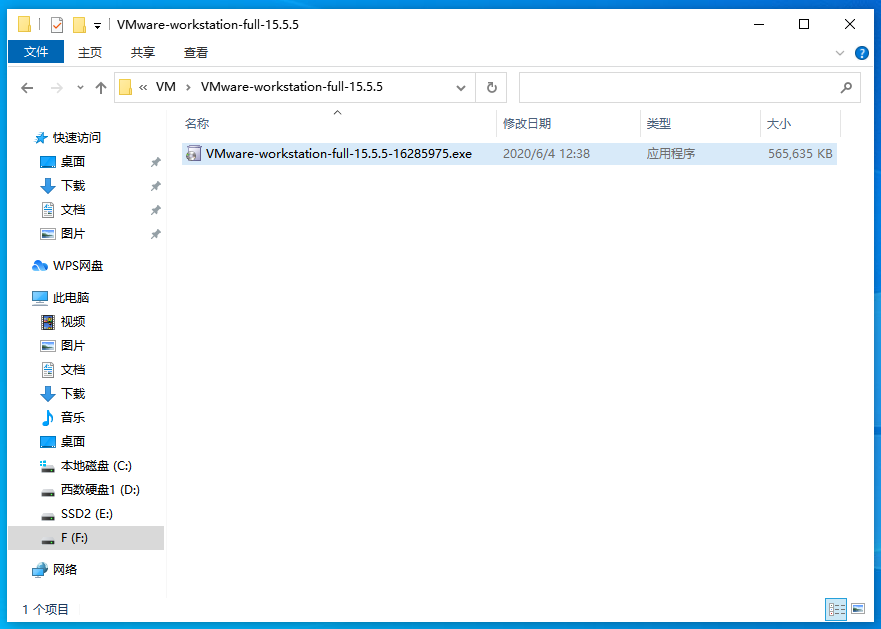Open 文档 under quick access
Screen dimensions: 881x629
tap(72, 210)
